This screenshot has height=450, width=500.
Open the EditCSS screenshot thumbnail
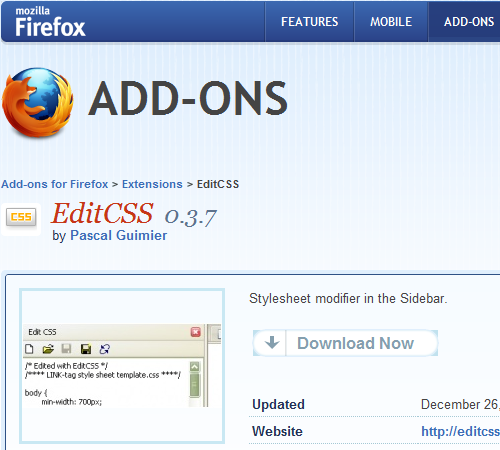122,366
